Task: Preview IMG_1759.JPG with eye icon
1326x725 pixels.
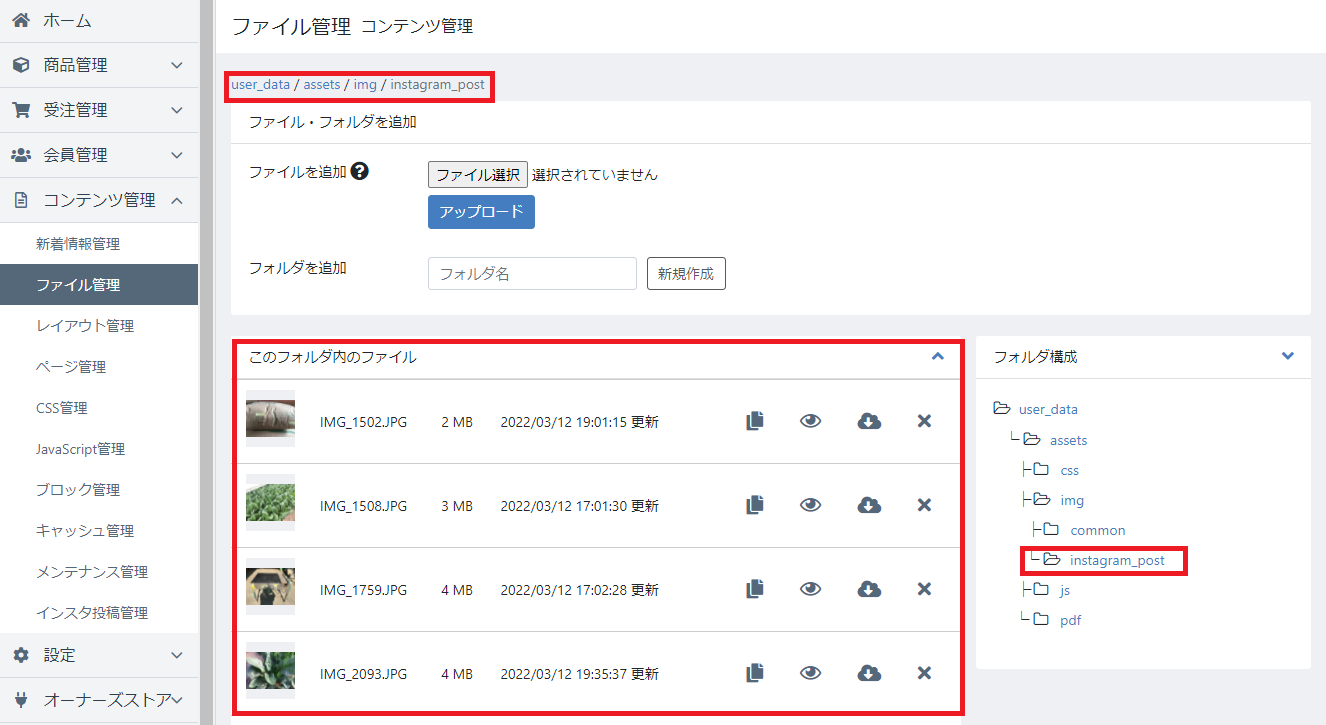Action: (x=810, y=590)
